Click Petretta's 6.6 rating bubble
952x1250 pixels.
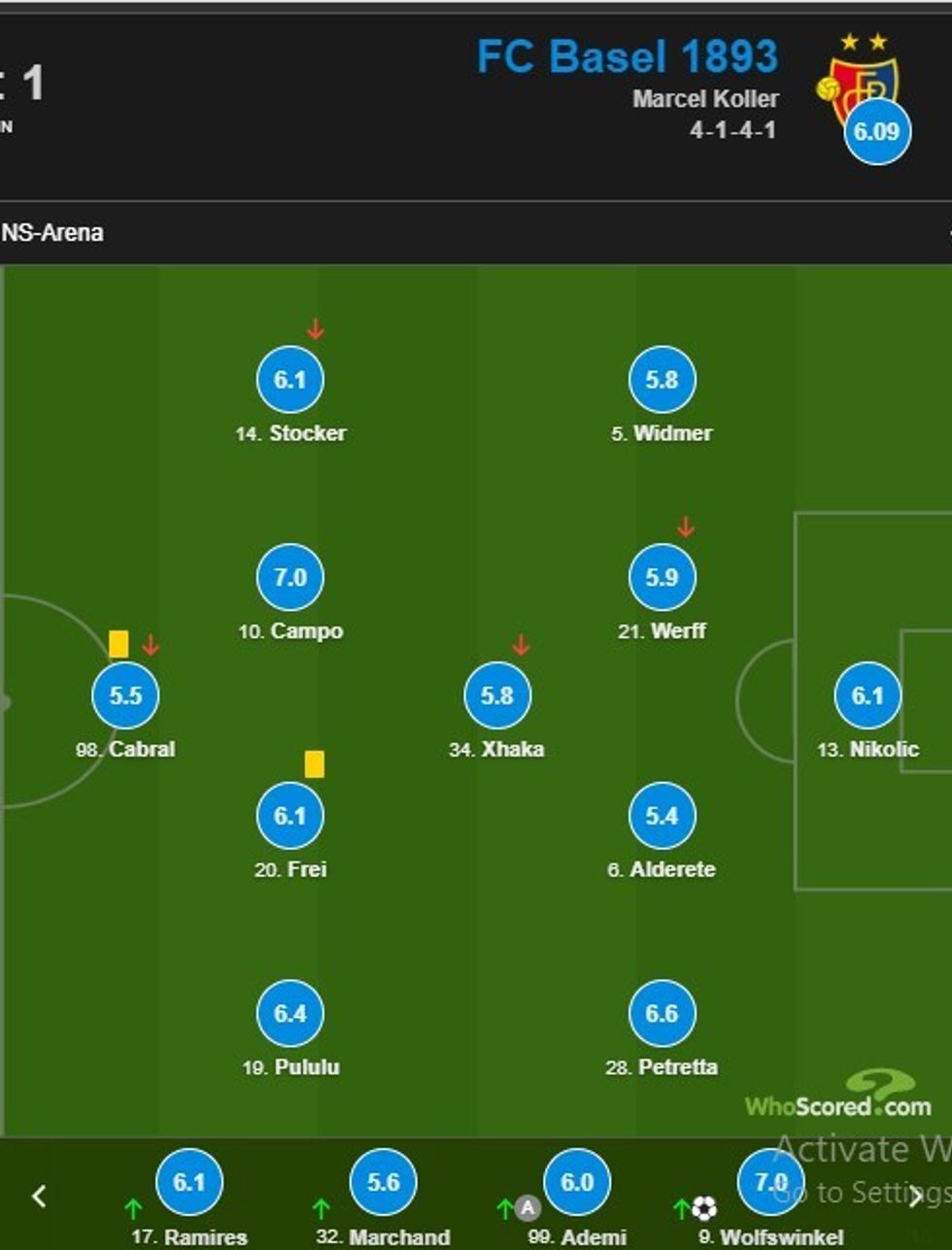click(x=663, y=1012)
